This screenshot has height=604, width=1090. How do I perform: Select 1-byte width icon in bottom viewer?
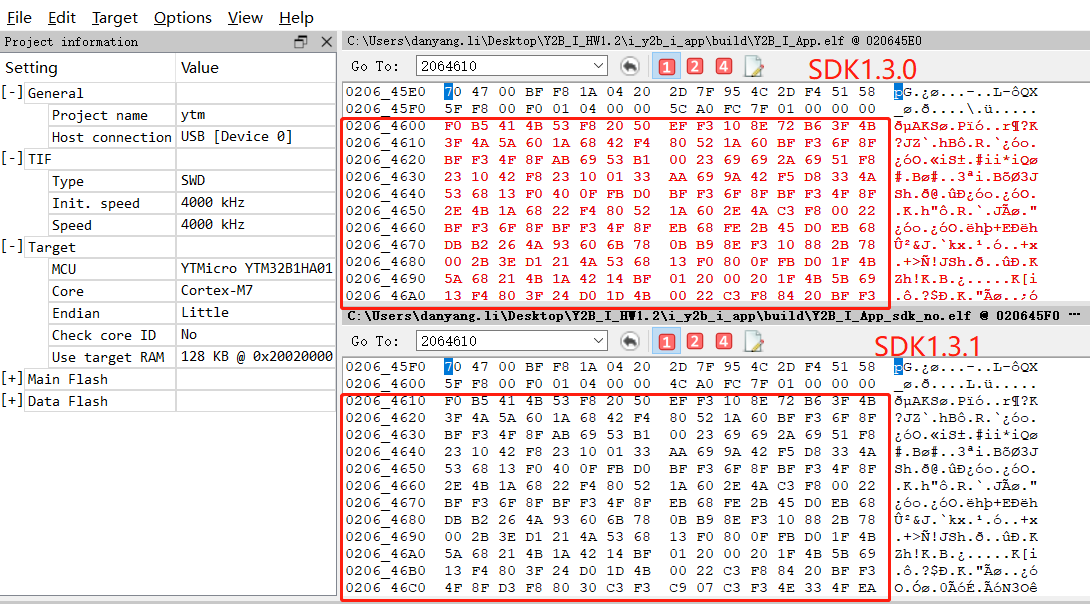(666, 341)
